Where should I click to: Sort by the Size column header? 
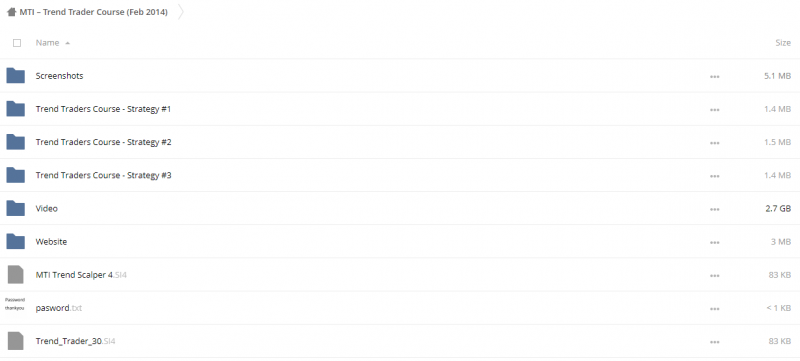click(x=783, y=43)
